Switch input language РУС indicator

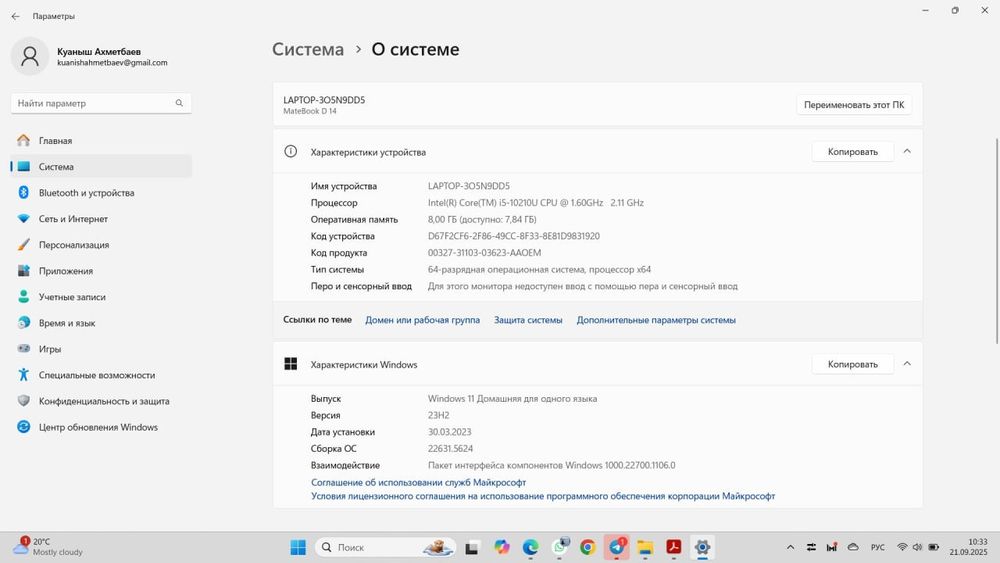pos(878,547)
